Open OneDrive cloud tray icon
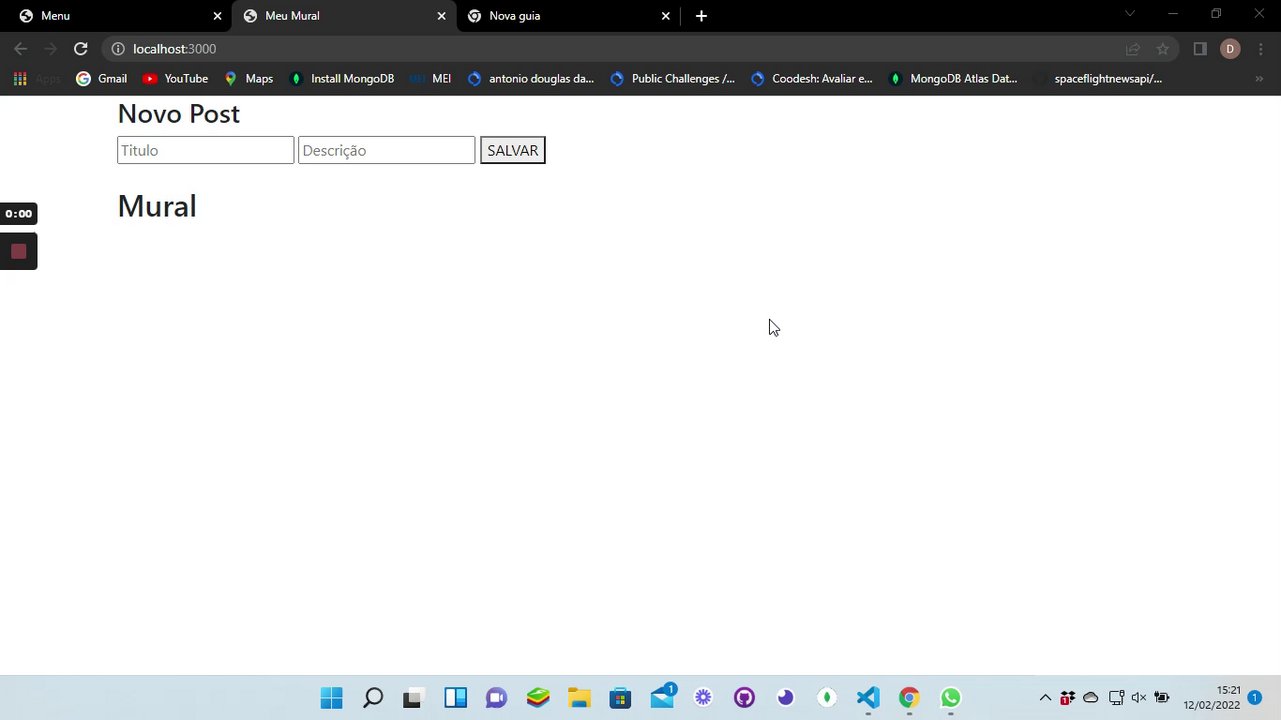 (1091, 698)
